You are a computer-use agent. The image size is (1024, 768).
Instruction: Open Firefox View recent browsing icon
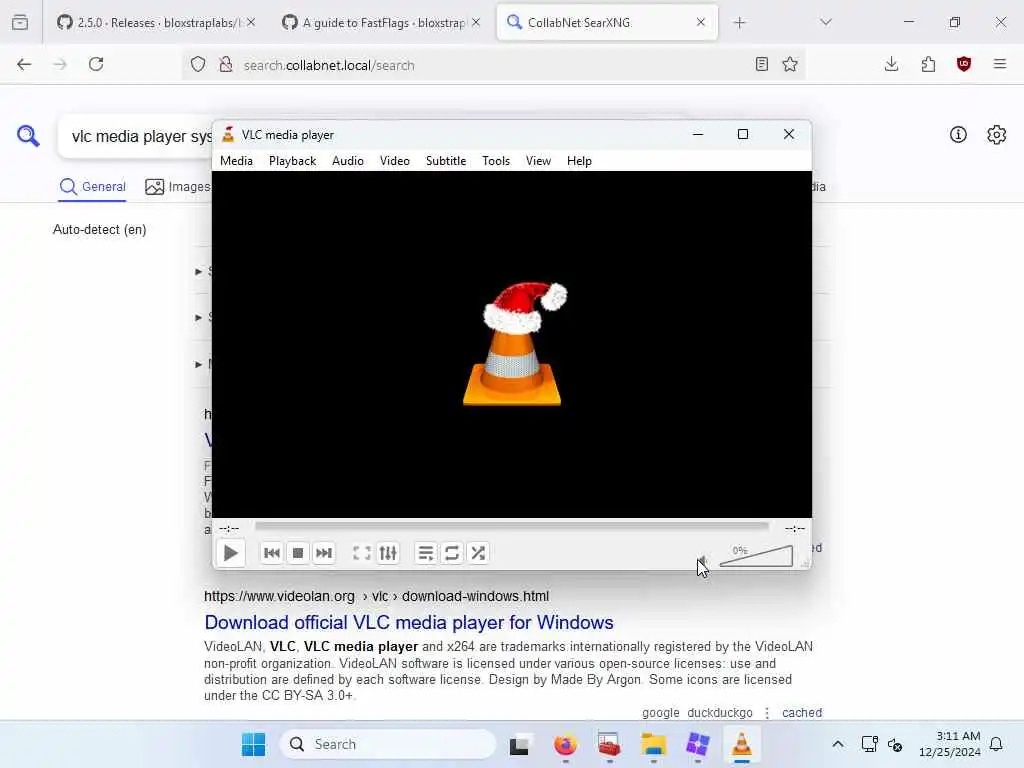(20, 23)
